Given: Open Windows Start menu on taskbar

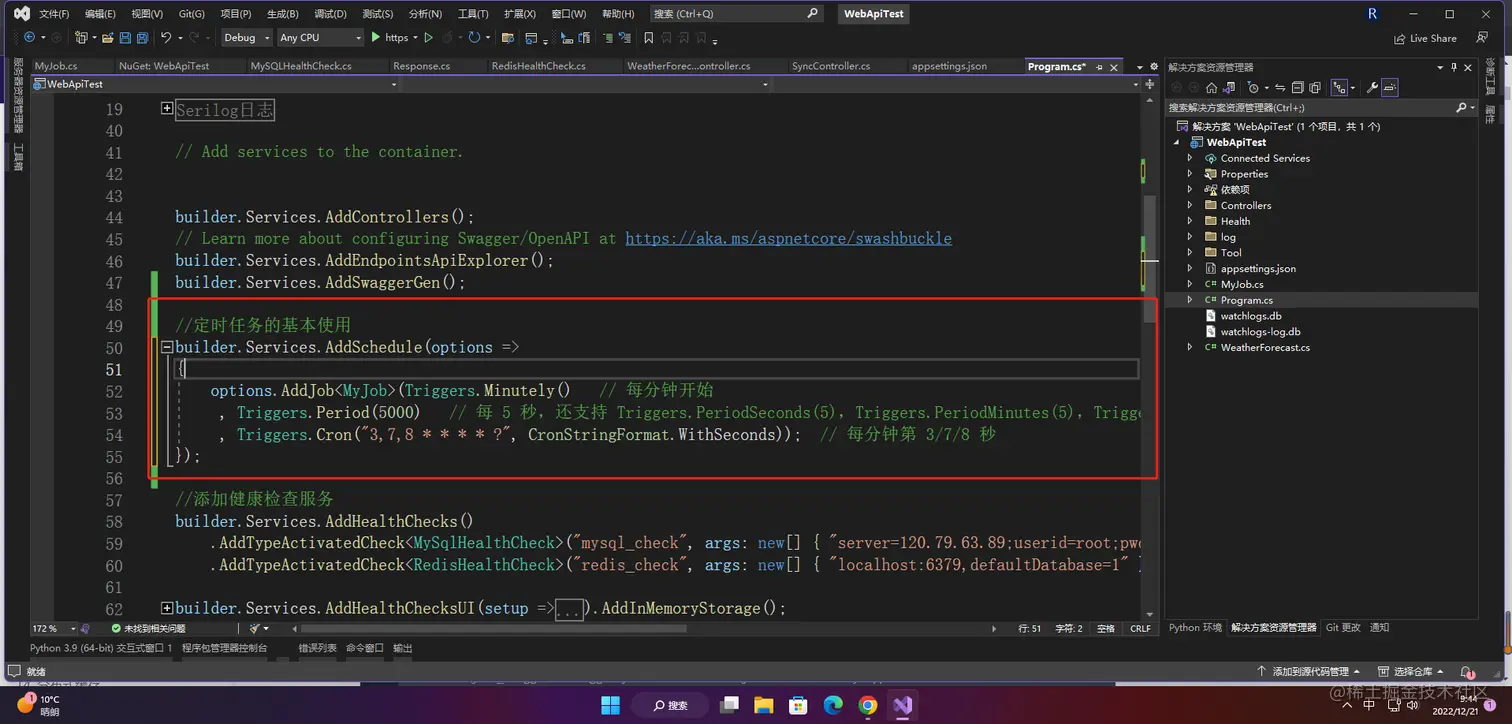Looking at the screenshot, I should coord(610,705).
